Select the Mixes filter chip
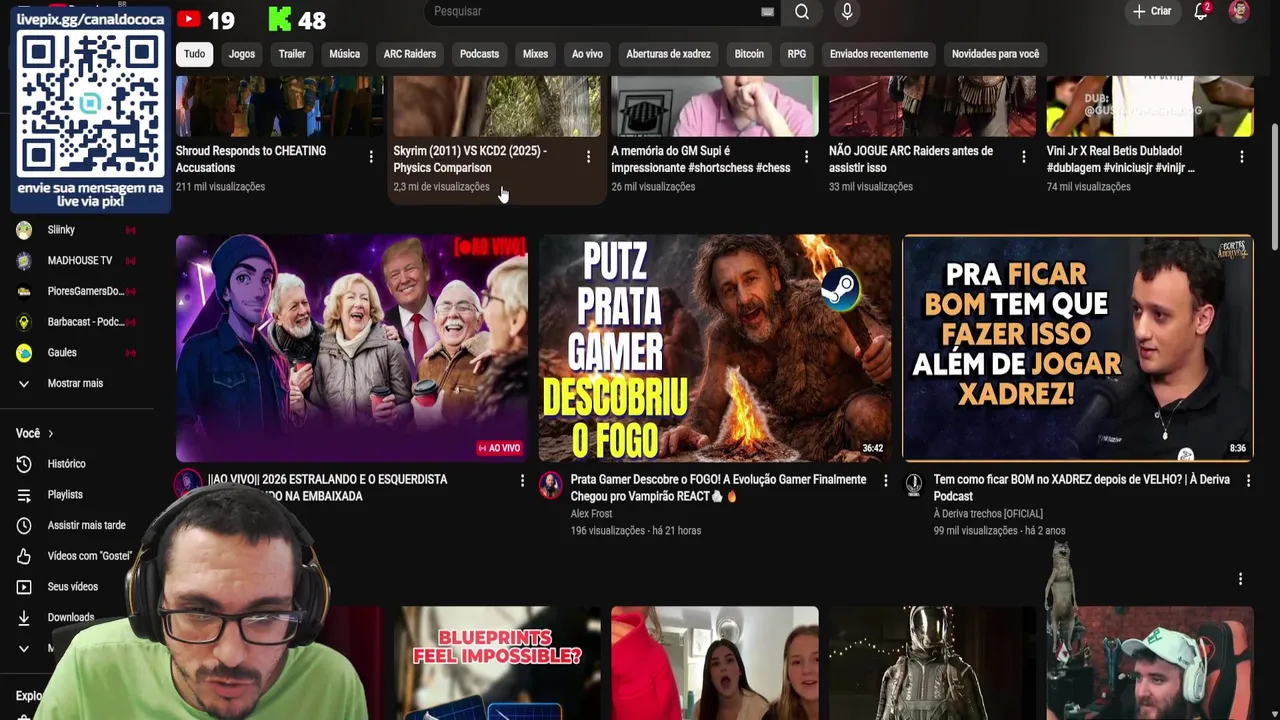 535,54
